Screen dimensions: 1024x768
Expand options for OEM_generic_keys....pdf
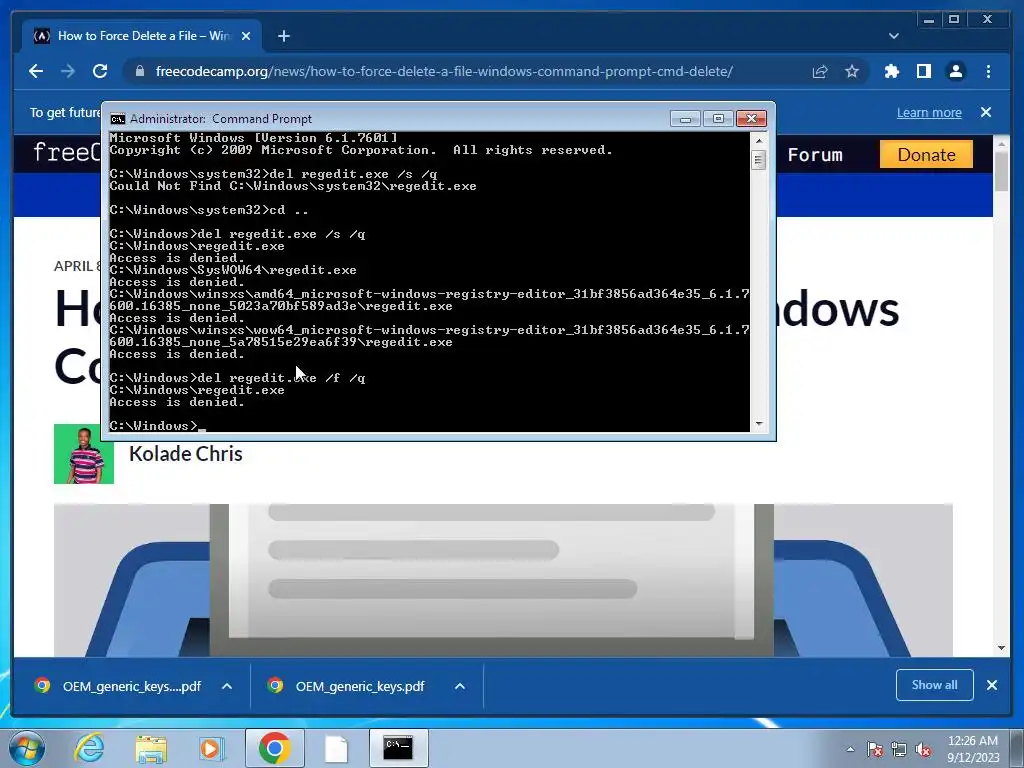227,686
